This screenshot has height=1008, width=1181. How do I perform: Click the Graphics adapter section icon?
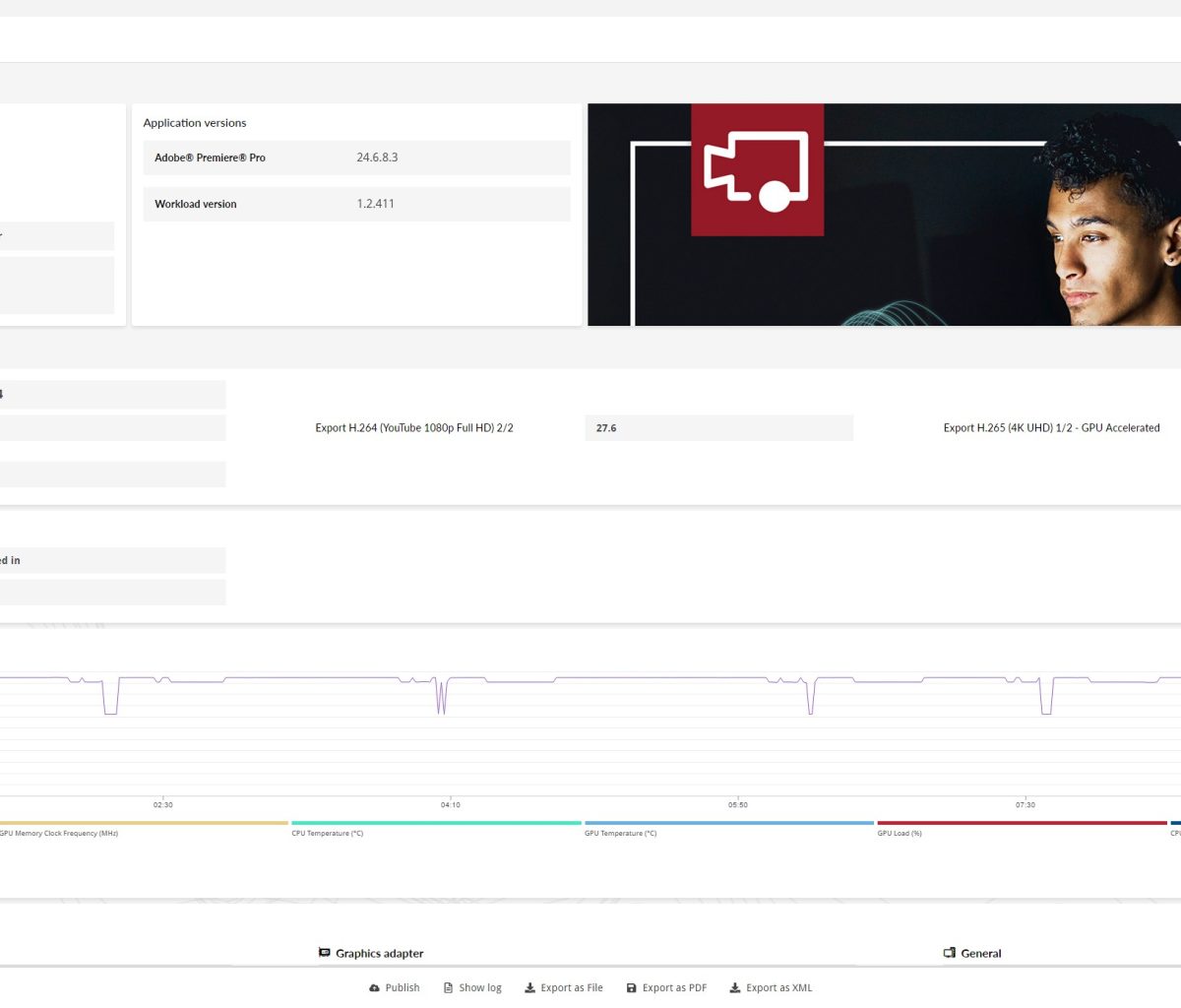coord(324,953)
